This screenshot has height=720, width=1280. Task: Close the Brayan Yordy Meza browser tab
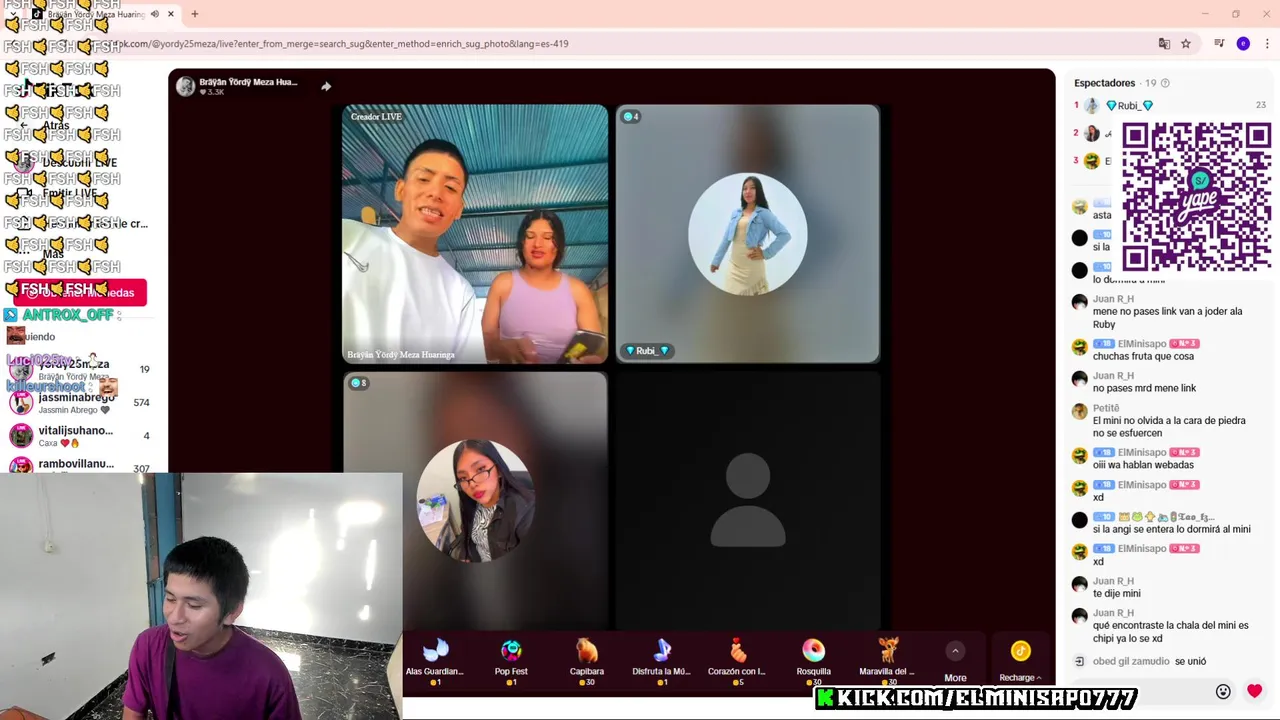(171, 14)
